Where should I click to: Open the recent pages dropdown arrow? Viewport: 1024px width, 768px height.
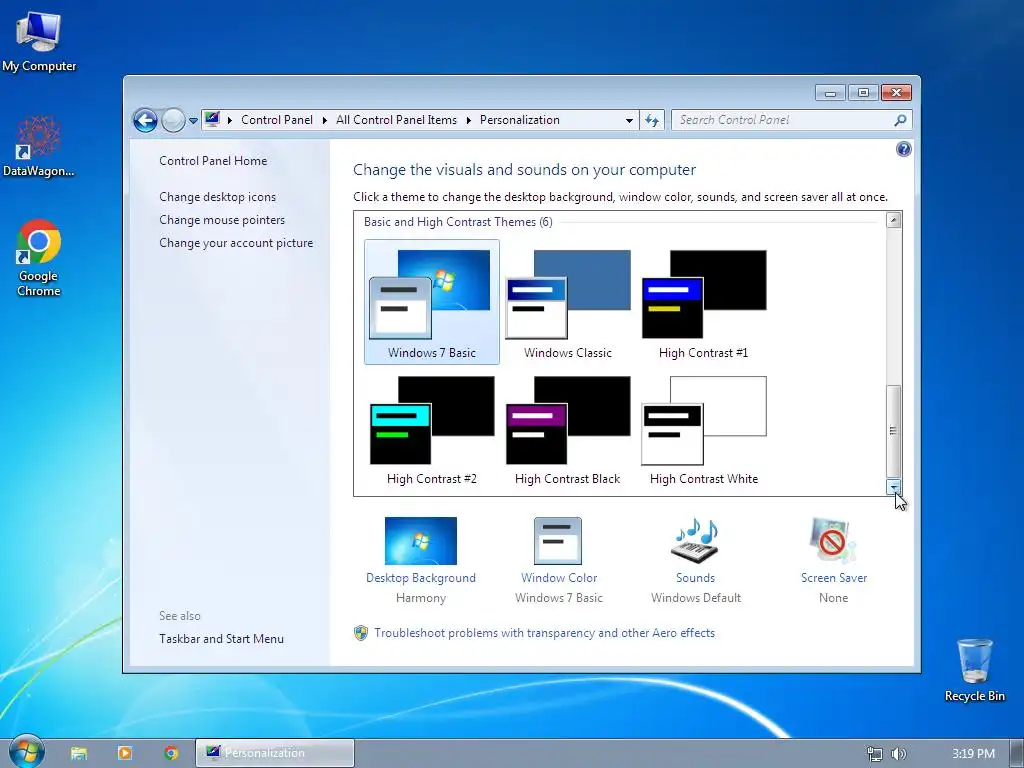[193, 121]
